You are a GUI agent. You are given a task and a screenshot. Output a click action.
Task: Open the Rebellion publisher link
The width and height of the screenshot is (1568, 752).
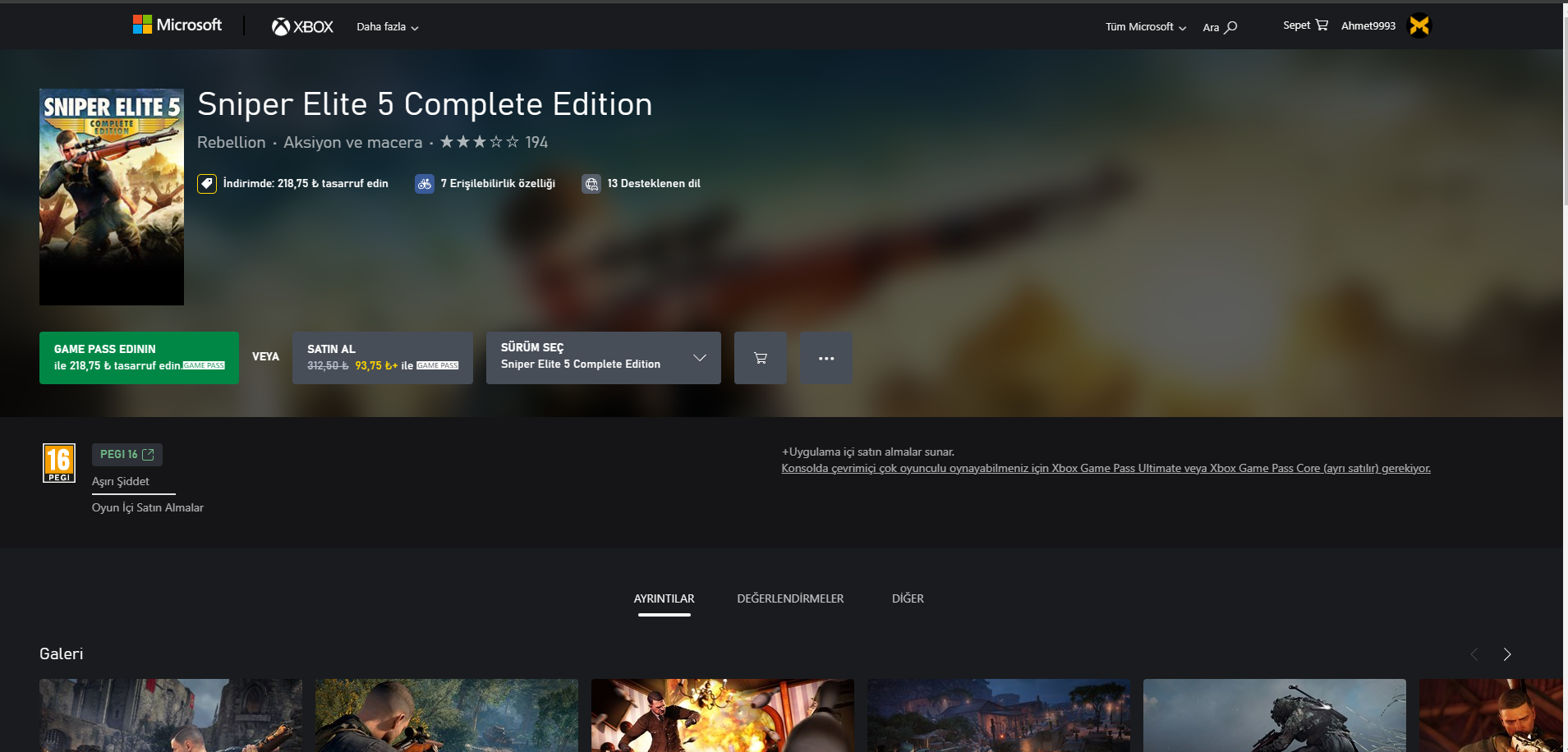232,142
